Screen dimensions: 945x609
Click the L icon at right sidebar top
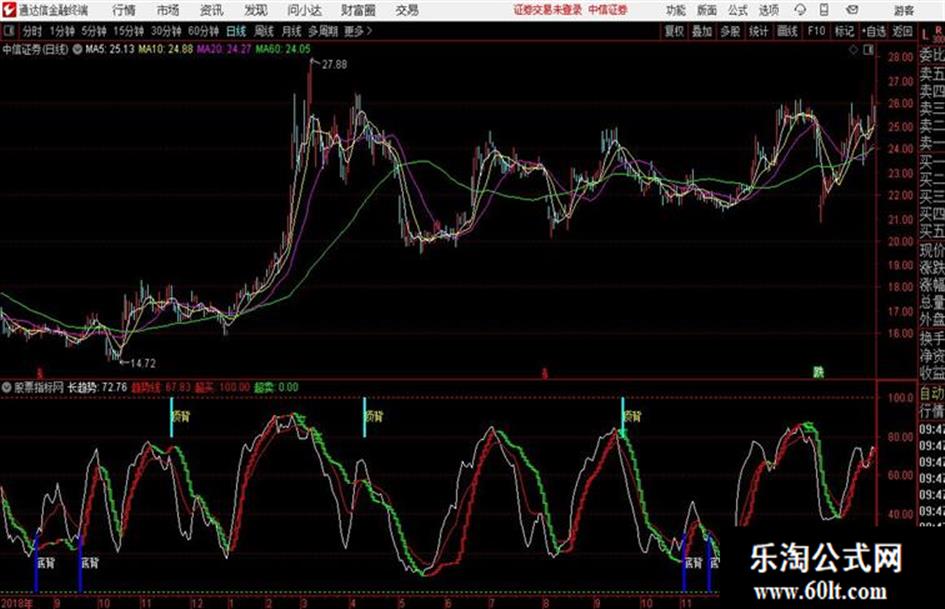(925, 35)
